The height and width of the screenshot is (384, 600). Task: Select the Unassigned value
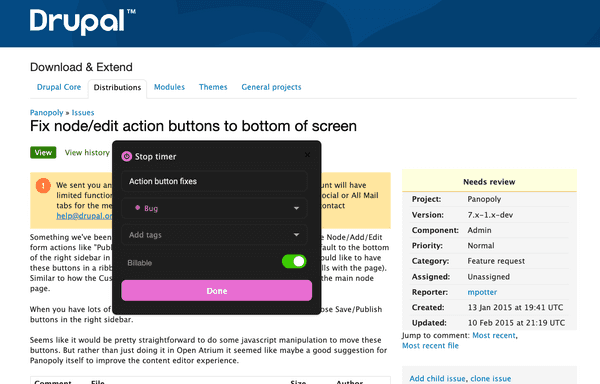tap(489, 277)
